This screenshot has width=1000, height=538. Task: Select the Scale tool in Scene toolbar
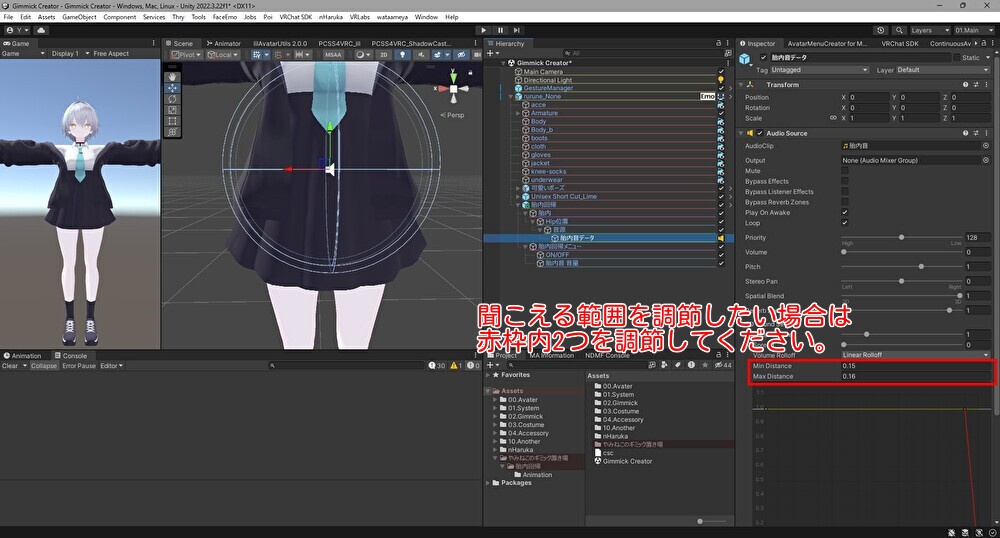tap(172, 110)
